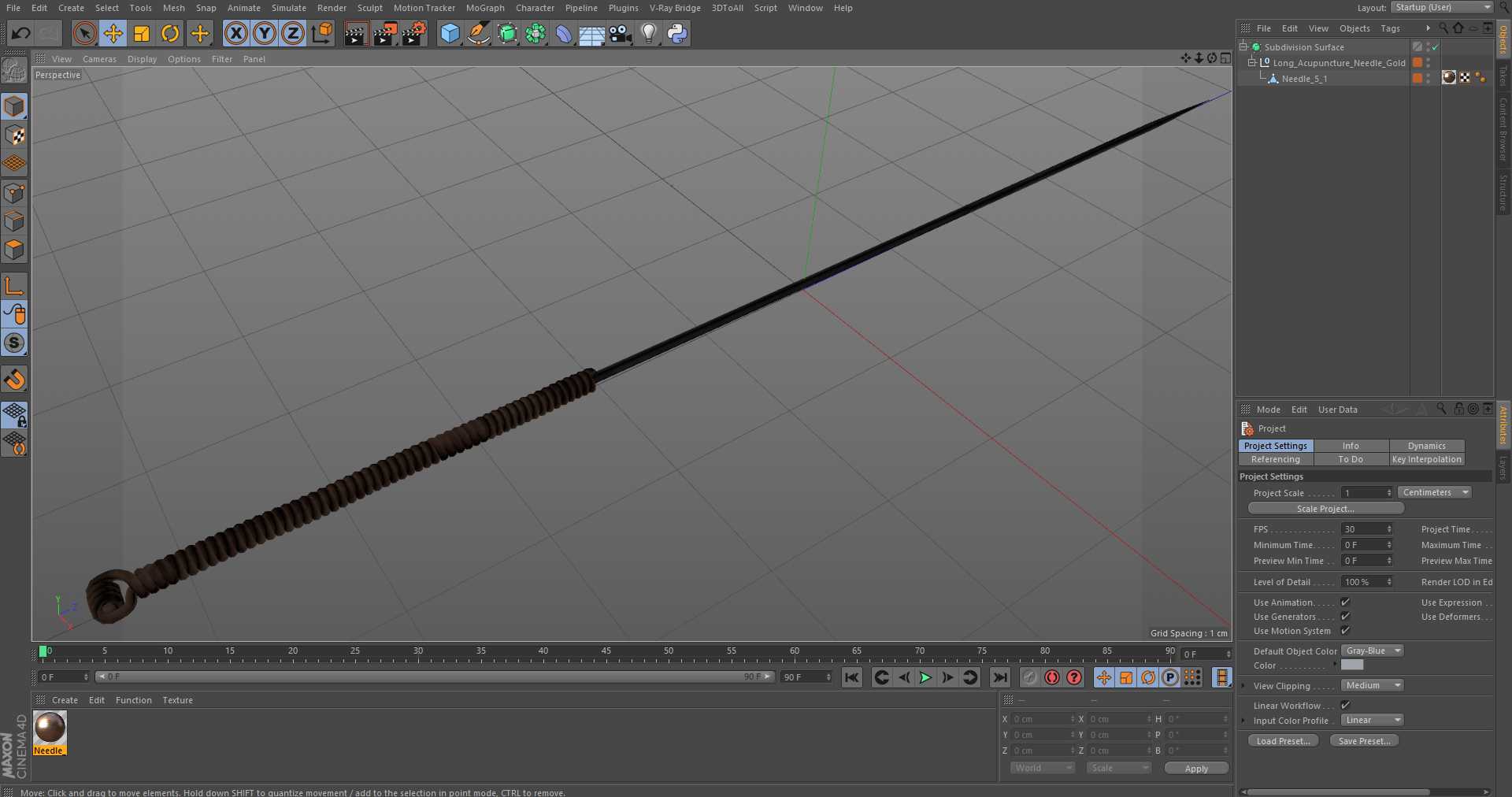Viewport: 1512px width, 797px height.
Task: Toggle X axis lock
Action: click(235, 33)
